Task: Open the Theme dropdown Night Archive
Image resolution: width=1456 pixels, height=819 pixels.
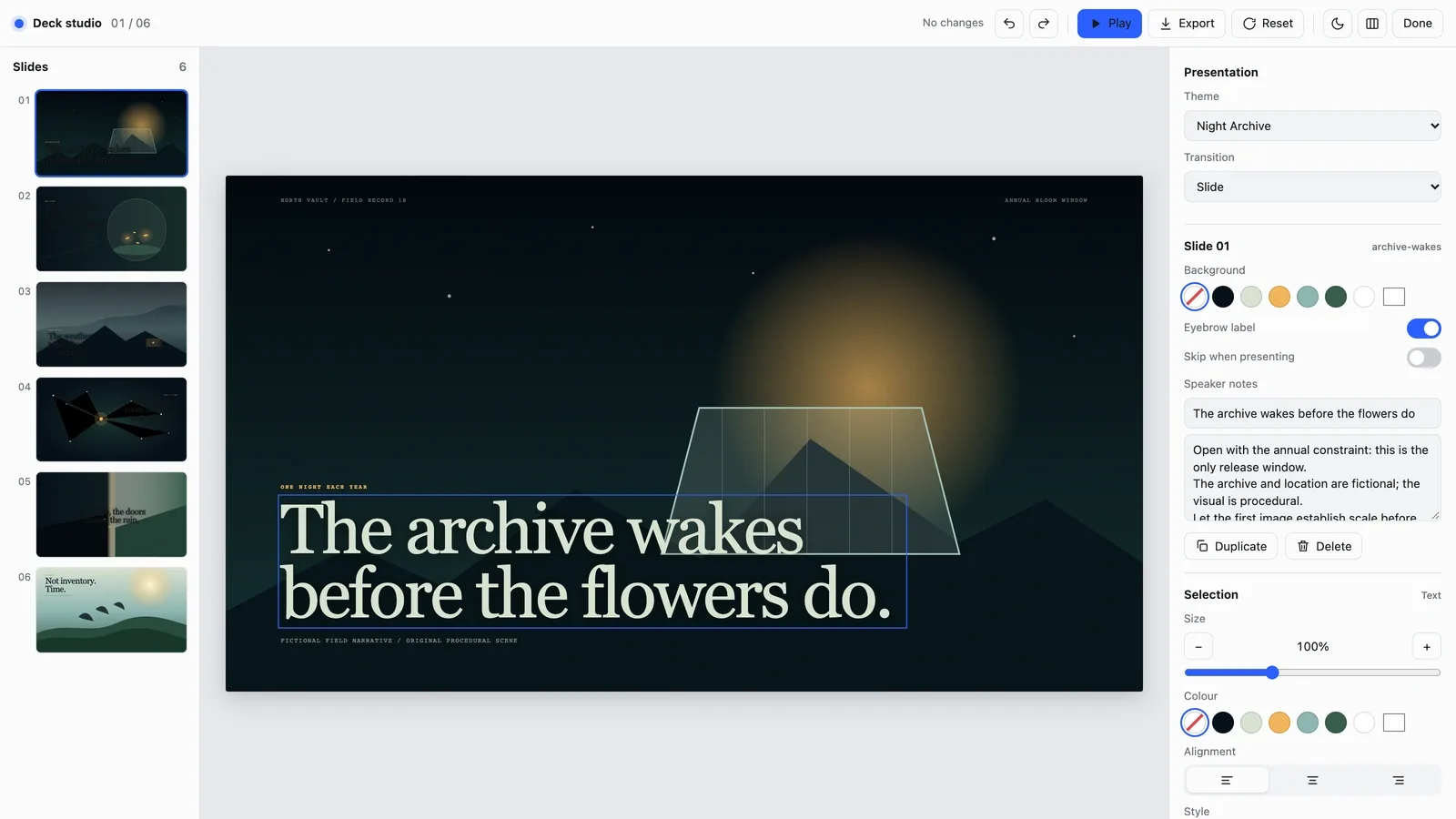Action: [x=1312, y=126]
